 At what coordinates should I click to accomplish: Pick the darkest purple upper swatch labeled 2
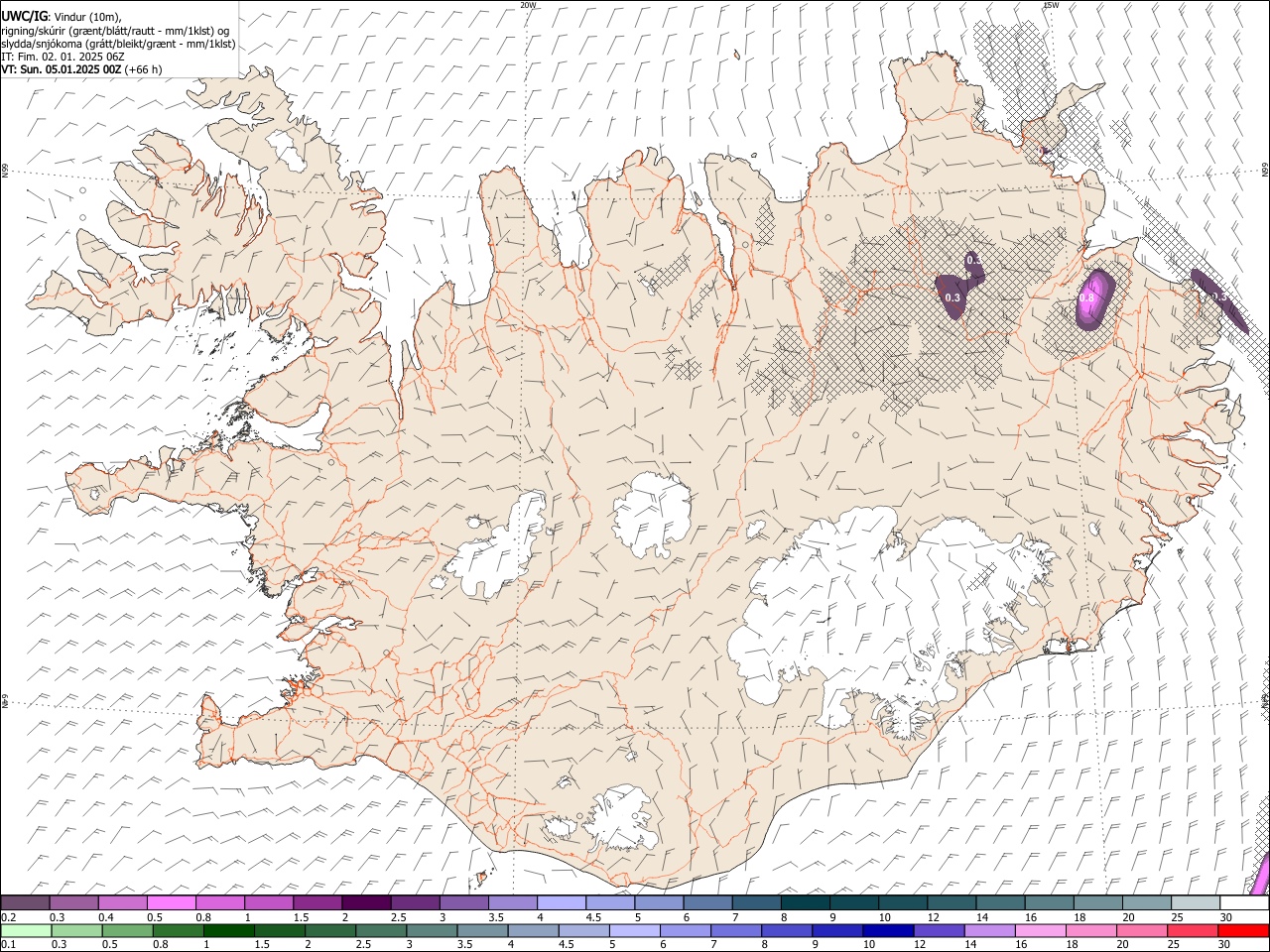click(x=366, y=903)
